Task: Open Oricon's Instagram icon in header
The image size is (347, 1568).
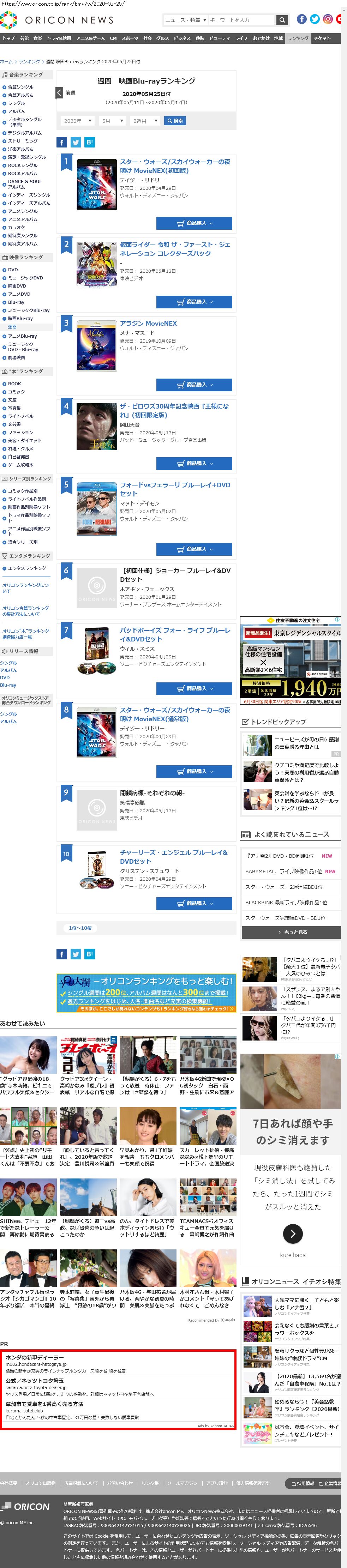Action: [x=328, y=19]
